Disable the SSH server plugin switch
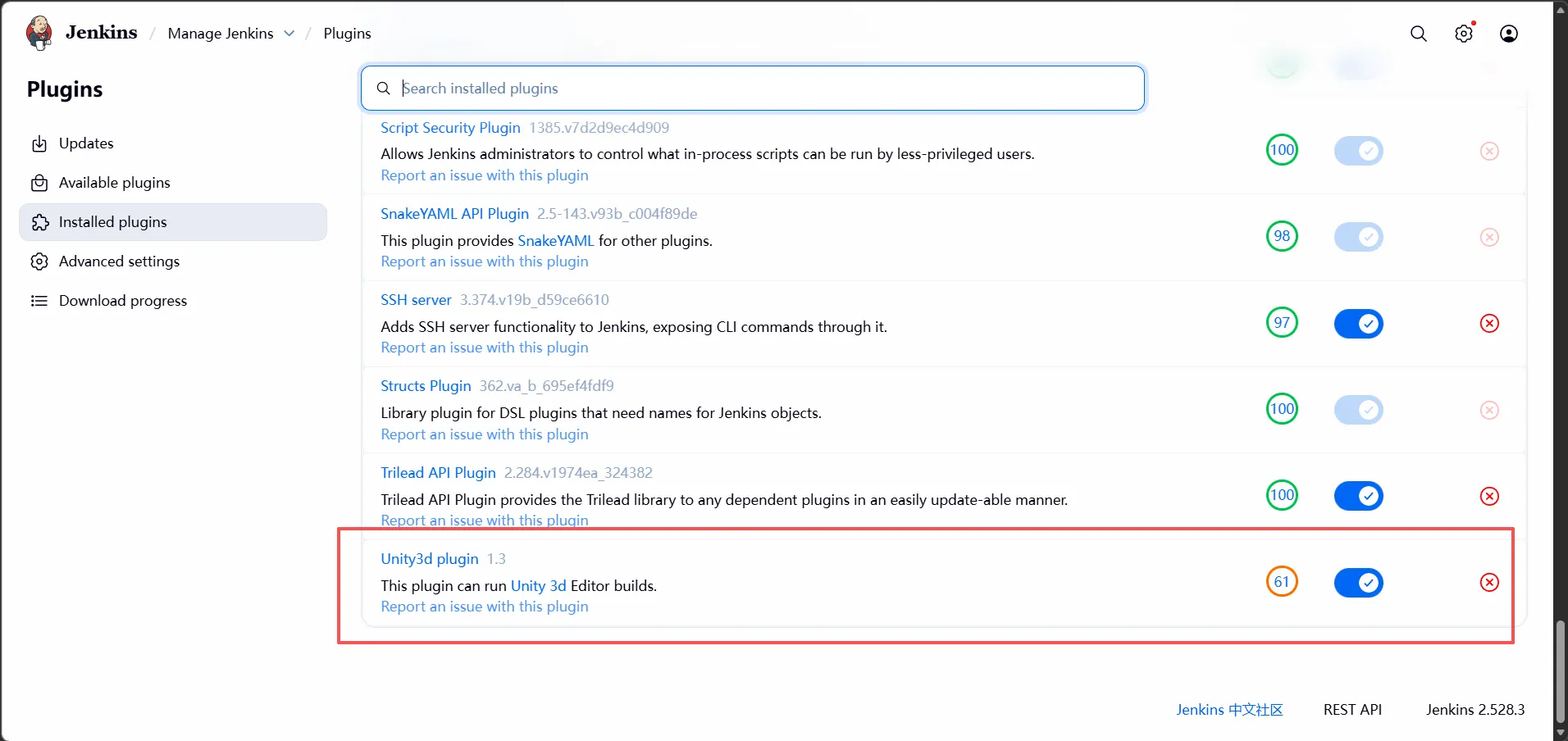1568x741 pixels. pos(1358,324)
